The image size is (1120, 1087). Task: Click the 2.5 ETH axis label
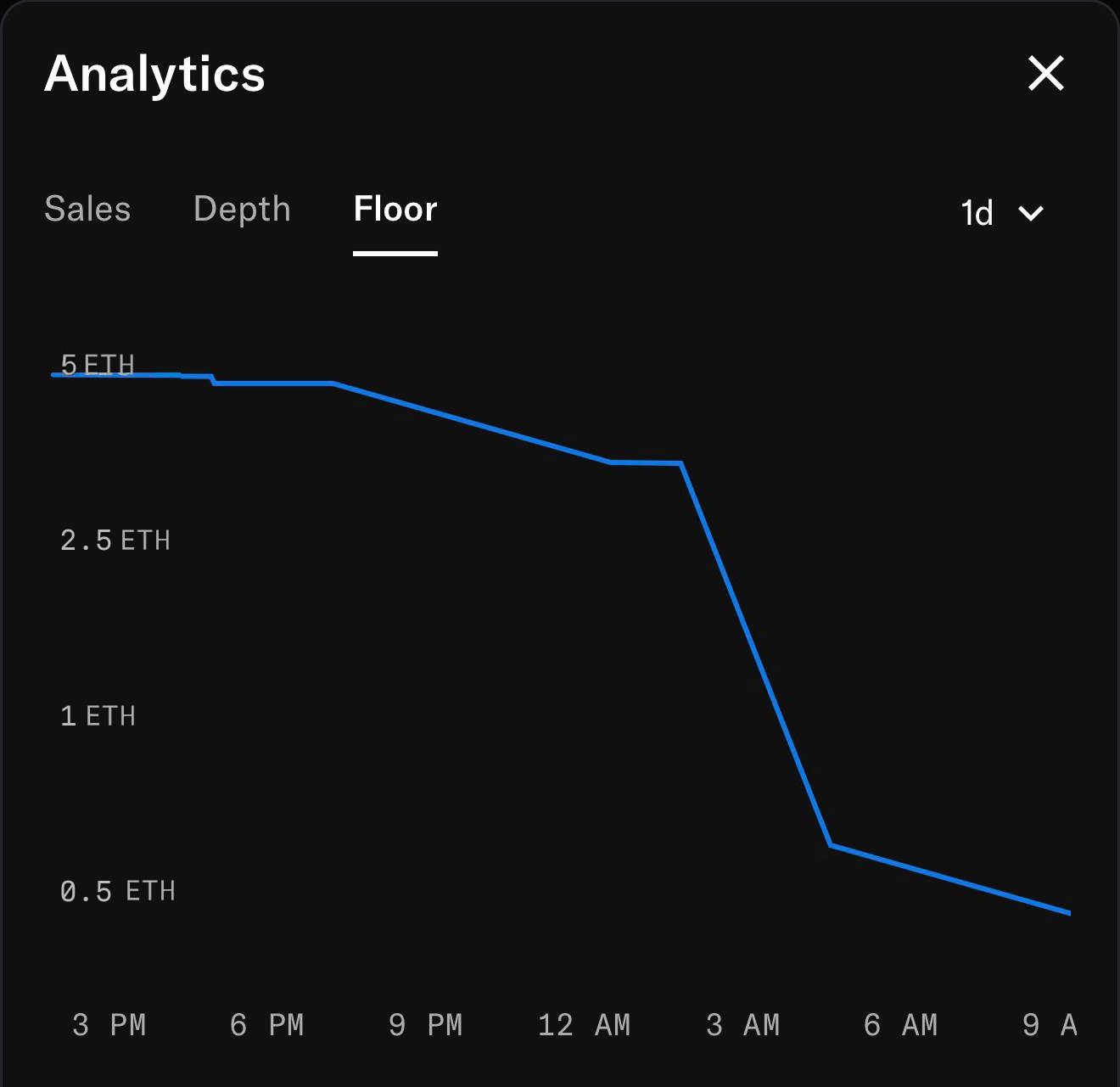pos(115,541)
